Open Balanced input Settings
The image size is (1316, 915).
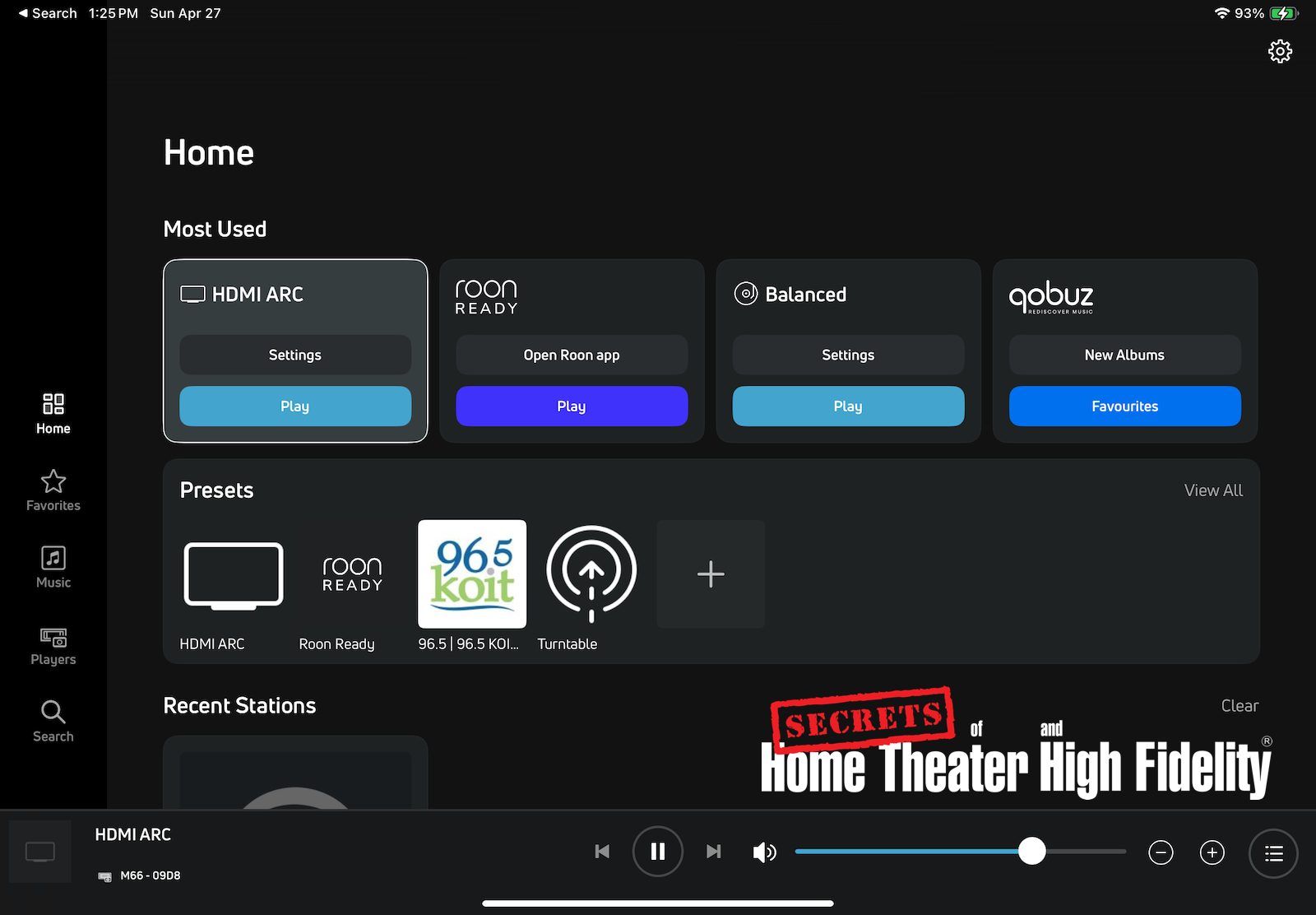(x=848, y=355)
